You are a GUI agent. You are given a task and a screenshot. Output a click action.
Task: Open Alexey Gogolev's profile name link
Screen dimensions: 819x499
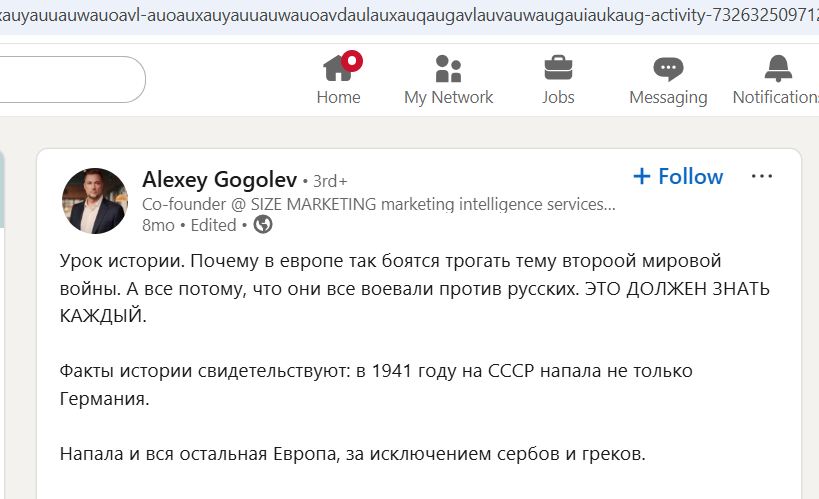click(219, 180)
